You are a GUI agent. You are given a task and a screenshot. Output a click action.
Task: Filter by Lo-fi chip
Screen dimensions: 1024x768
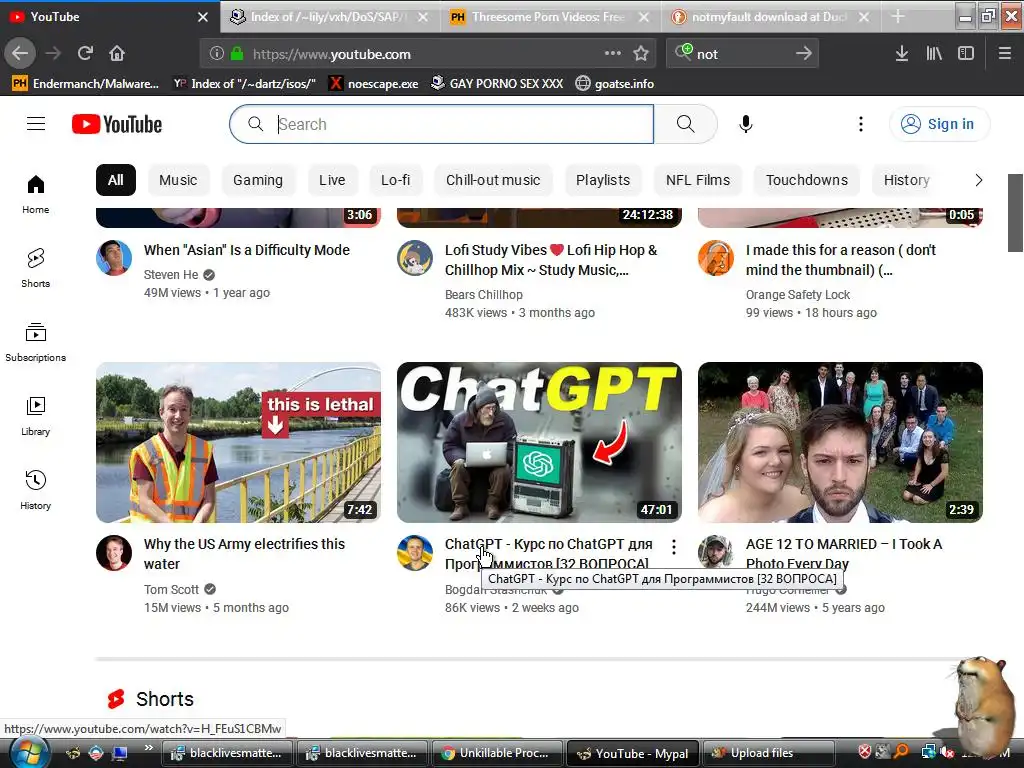396,180
